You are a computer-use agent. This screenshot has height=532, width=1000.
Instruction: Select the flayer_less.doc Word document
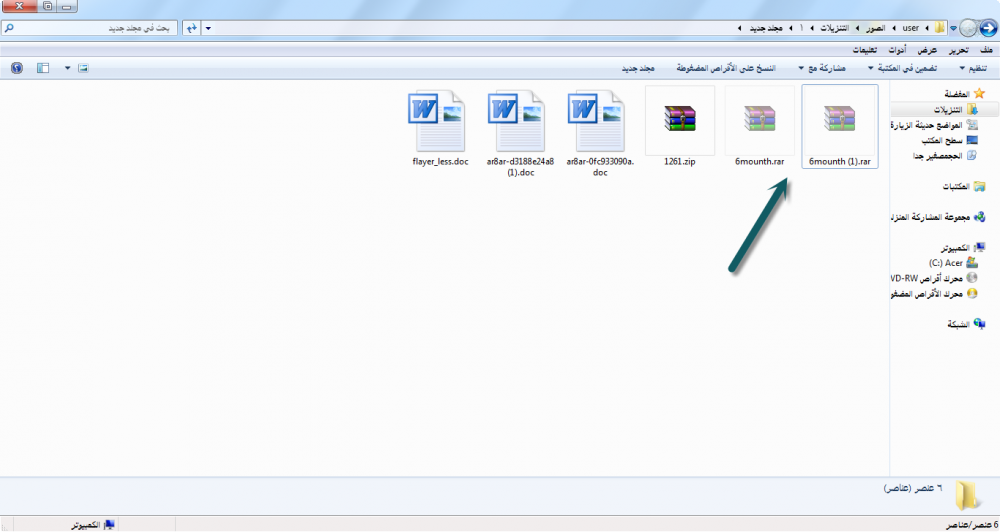pyautogui.click(x=440, y=127)
